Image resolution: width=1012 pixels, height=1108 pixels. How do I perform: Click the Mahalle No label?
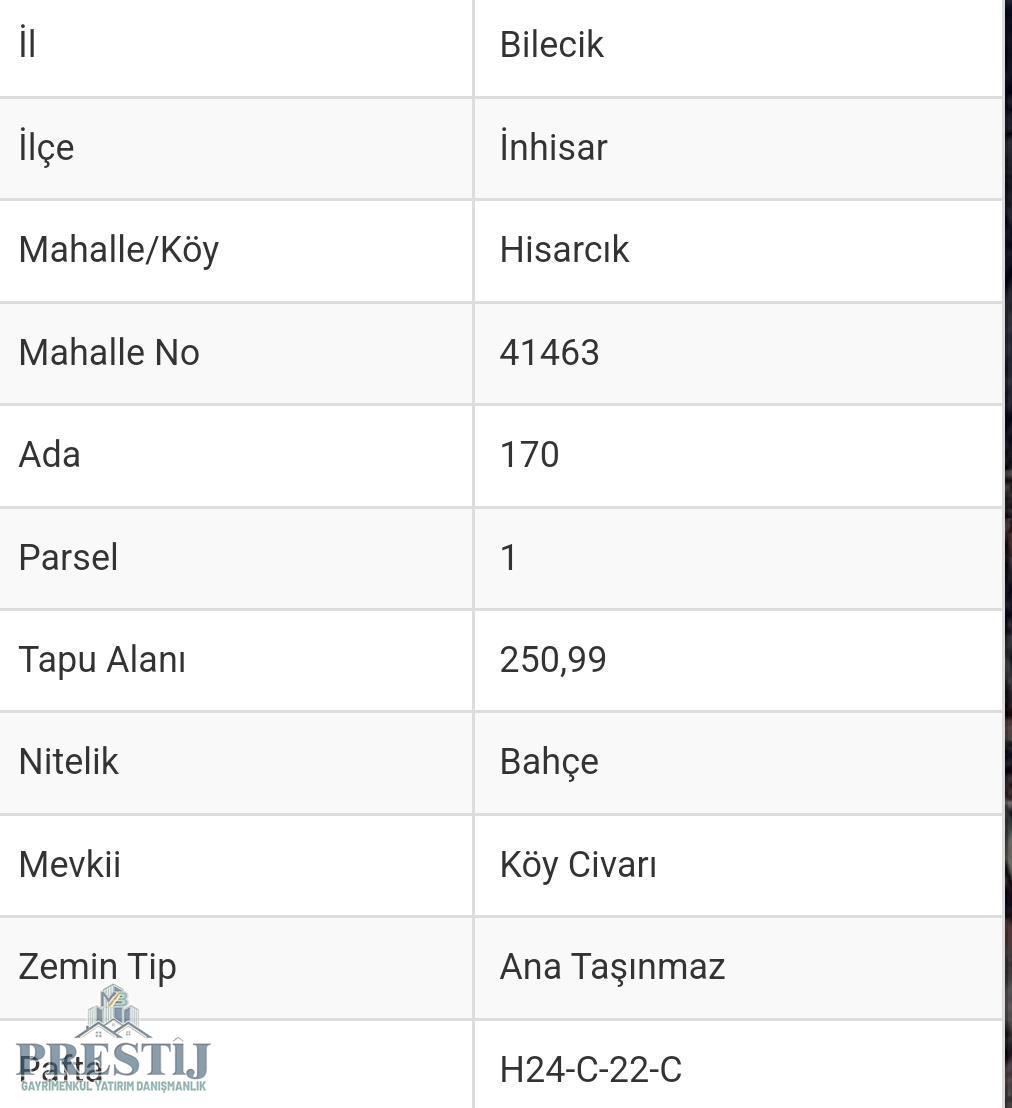click(109, 352)
